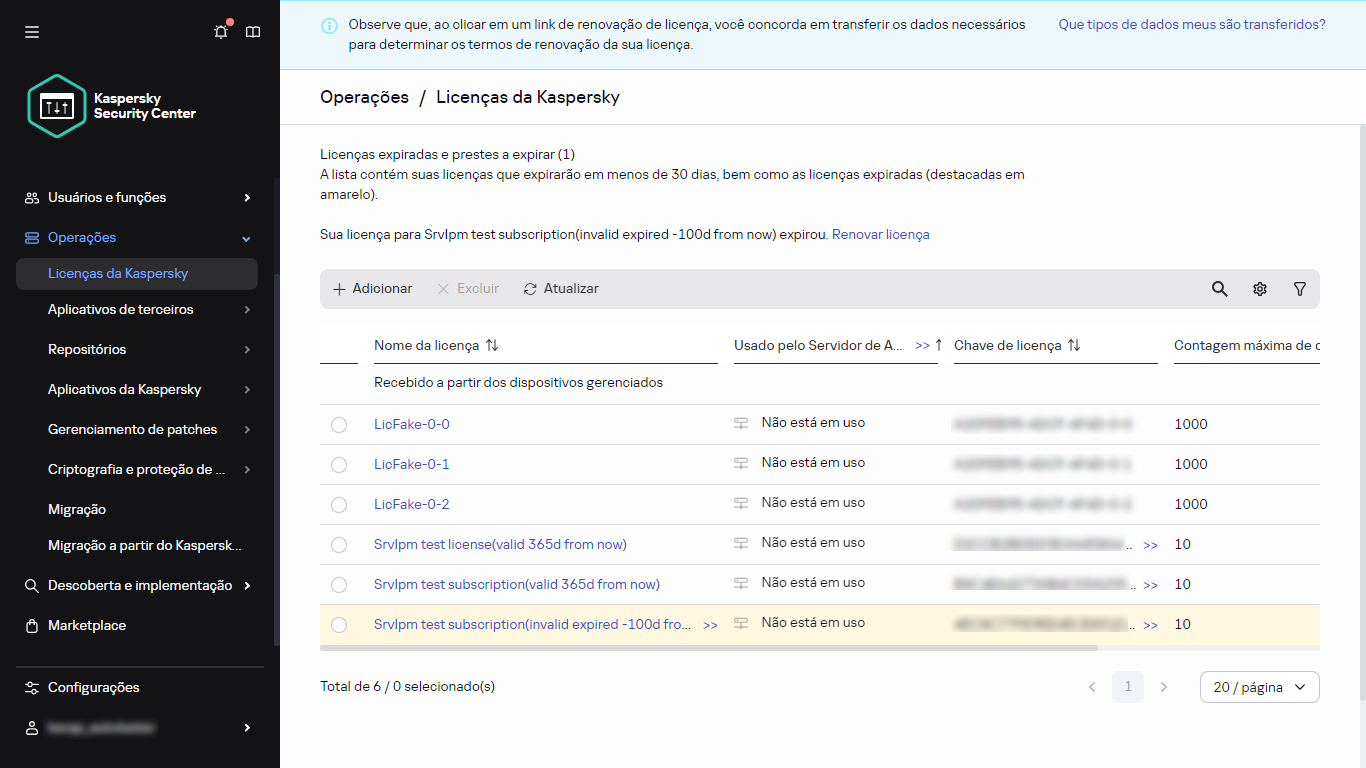Screen dimensions: 1366x768
Task: Open LicFake-0-1 license link
Action: click(412, 464)
